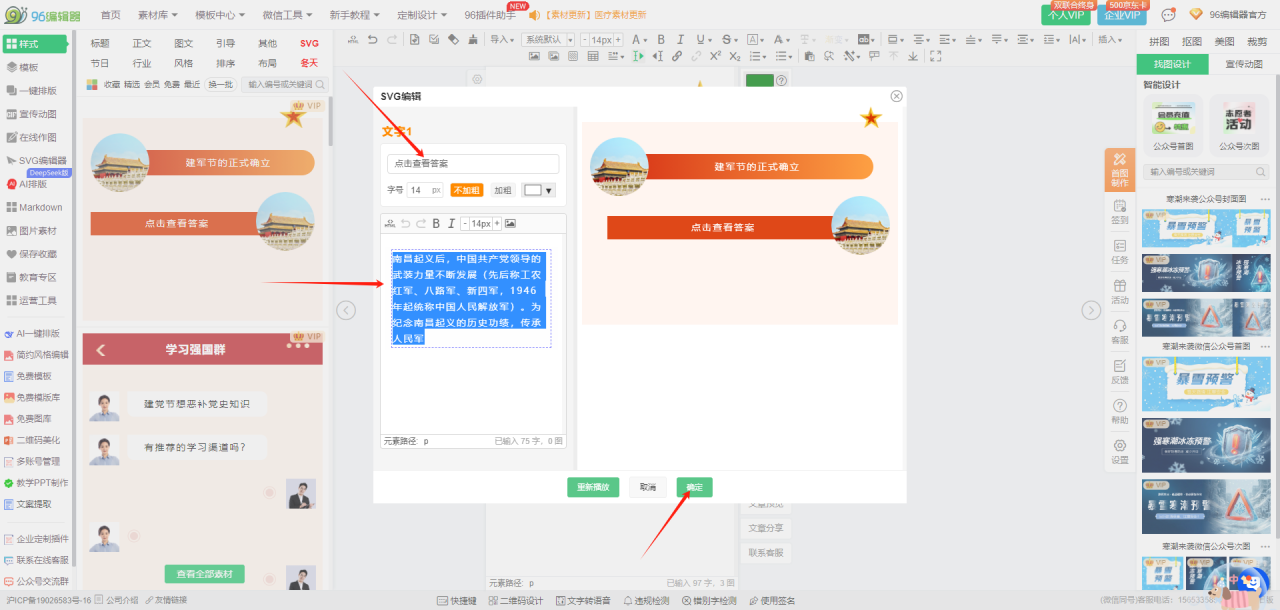This screenshot has width=1280, height=610.
Task: Select 不加粗 font weight option
Action: [x=467, y=190]
